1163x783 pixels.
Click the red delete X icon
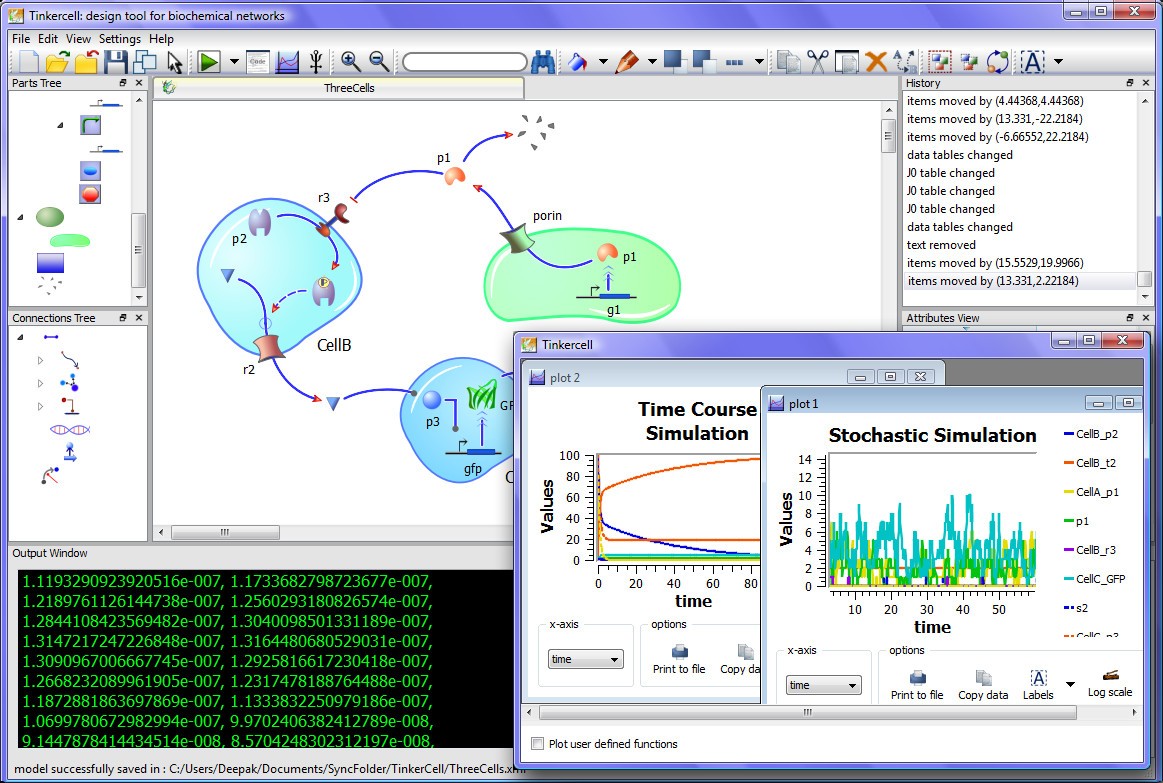tap(876, 61)
